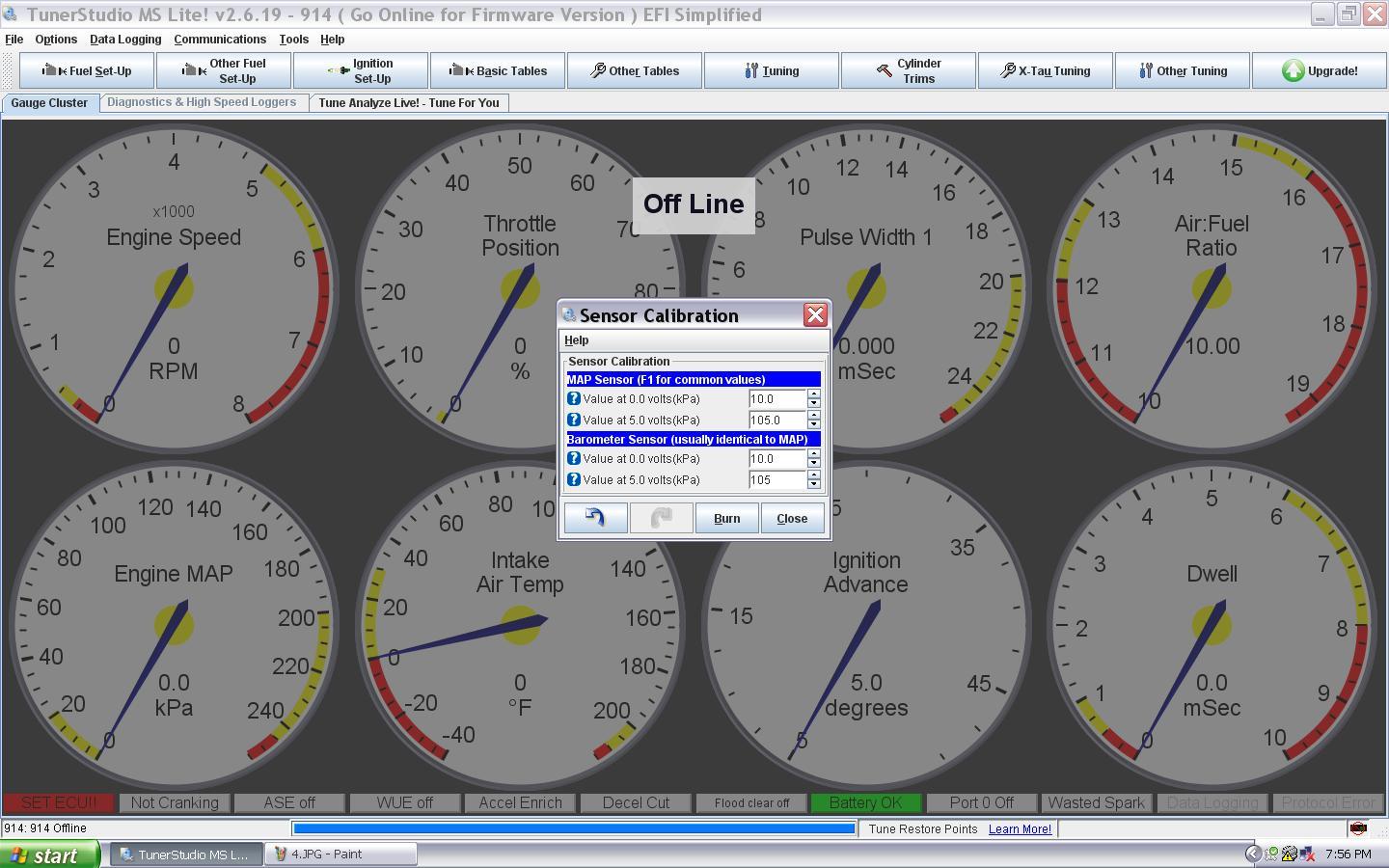The height and width of the screenshot is (868, 1389).
Task: Switch to Tune Analyze Live! tab
Action: tap(408, 103)
